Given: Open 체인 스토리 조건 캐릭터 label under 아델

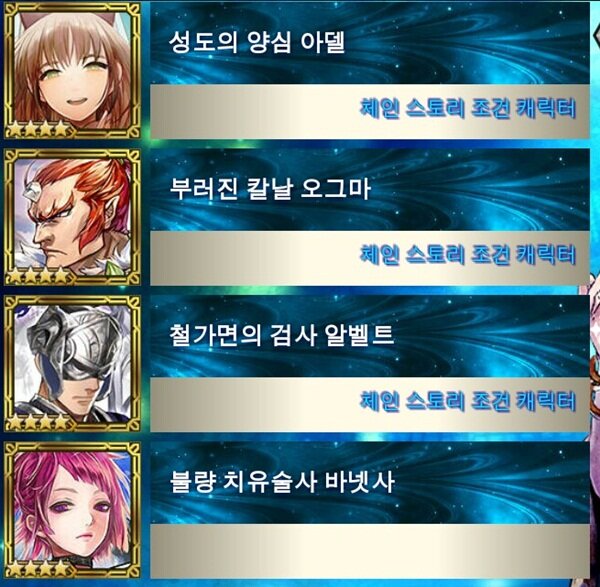Looking at the screenshot, I should [x=468, y=109].
